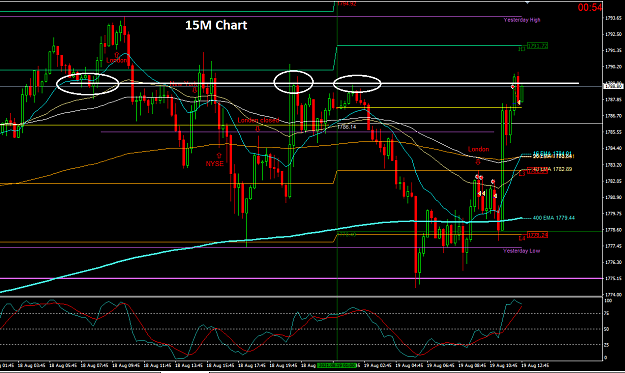Viewport: 625px width, 373px height.
Task: Click 1786.70 on the price scale
Action: point(614,116)
